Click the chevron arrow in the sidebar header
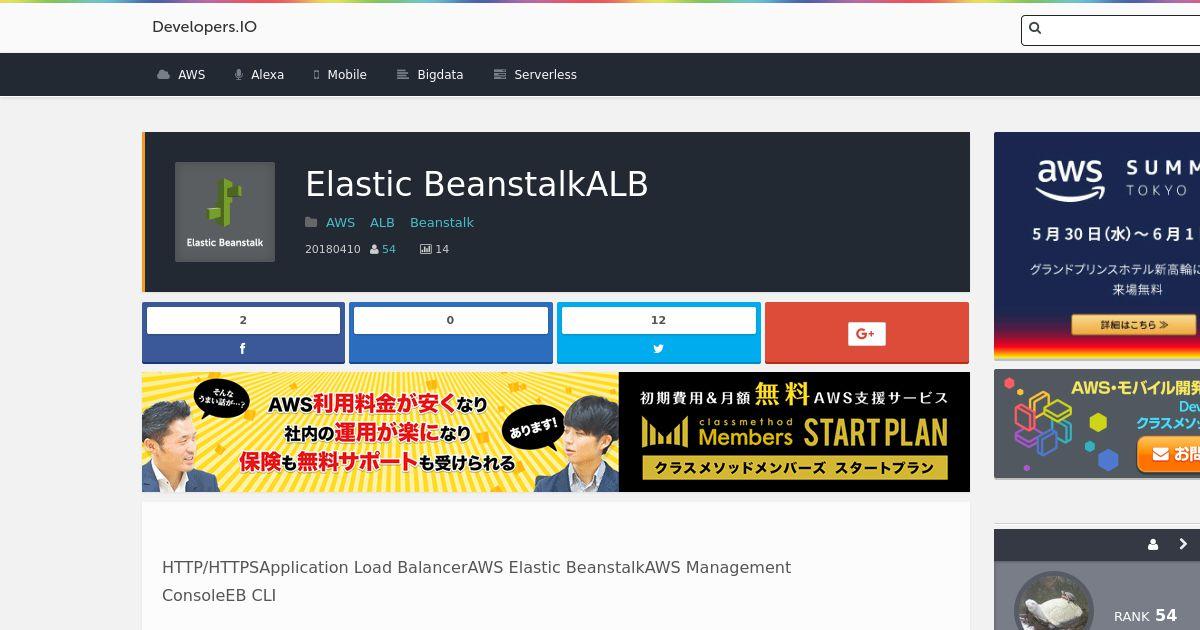This screenshot has width=1200, height=630. [x=1183, y=545]
